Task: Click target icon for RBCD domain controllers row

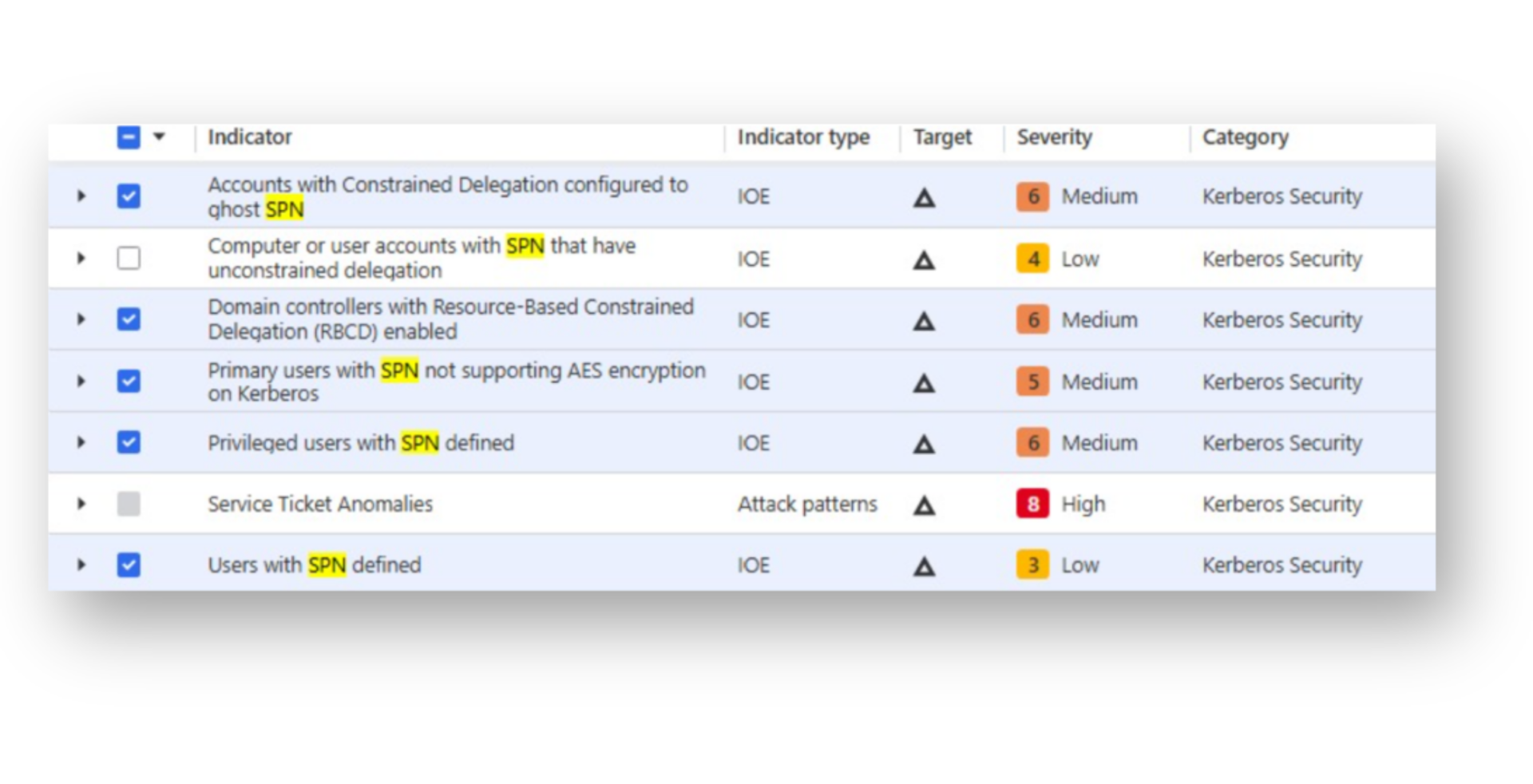Action: coord(924,321)
